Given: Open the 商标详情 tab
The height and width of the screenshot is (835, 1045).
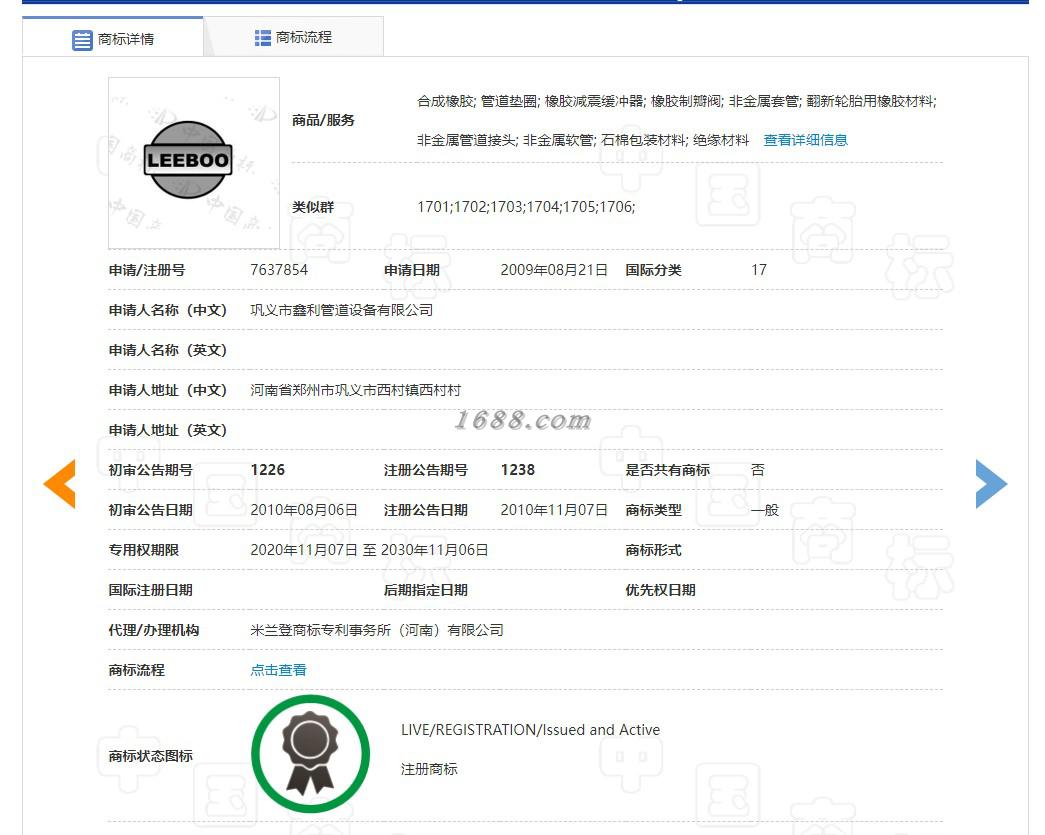Looking at the screenshot, I should coord(113,39).
